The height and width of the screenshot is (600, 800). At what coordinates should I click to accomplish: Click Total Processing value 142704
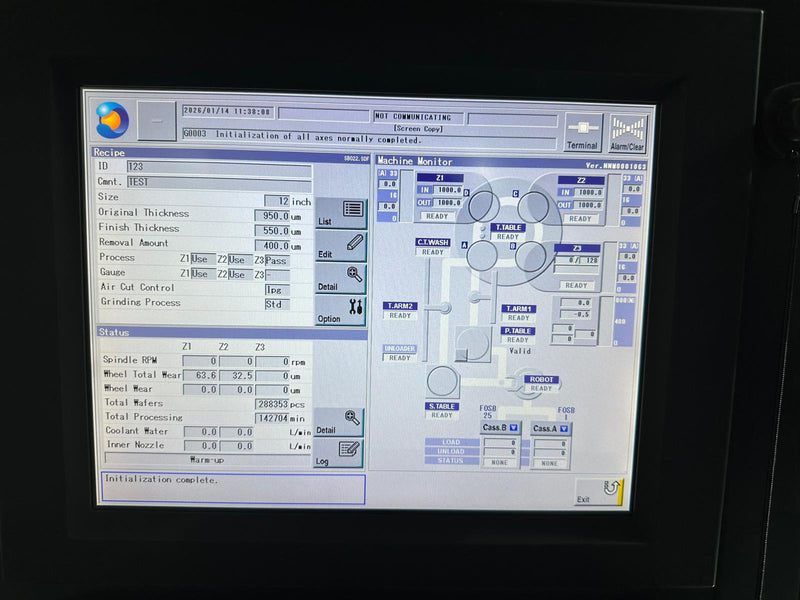(272, 418)
